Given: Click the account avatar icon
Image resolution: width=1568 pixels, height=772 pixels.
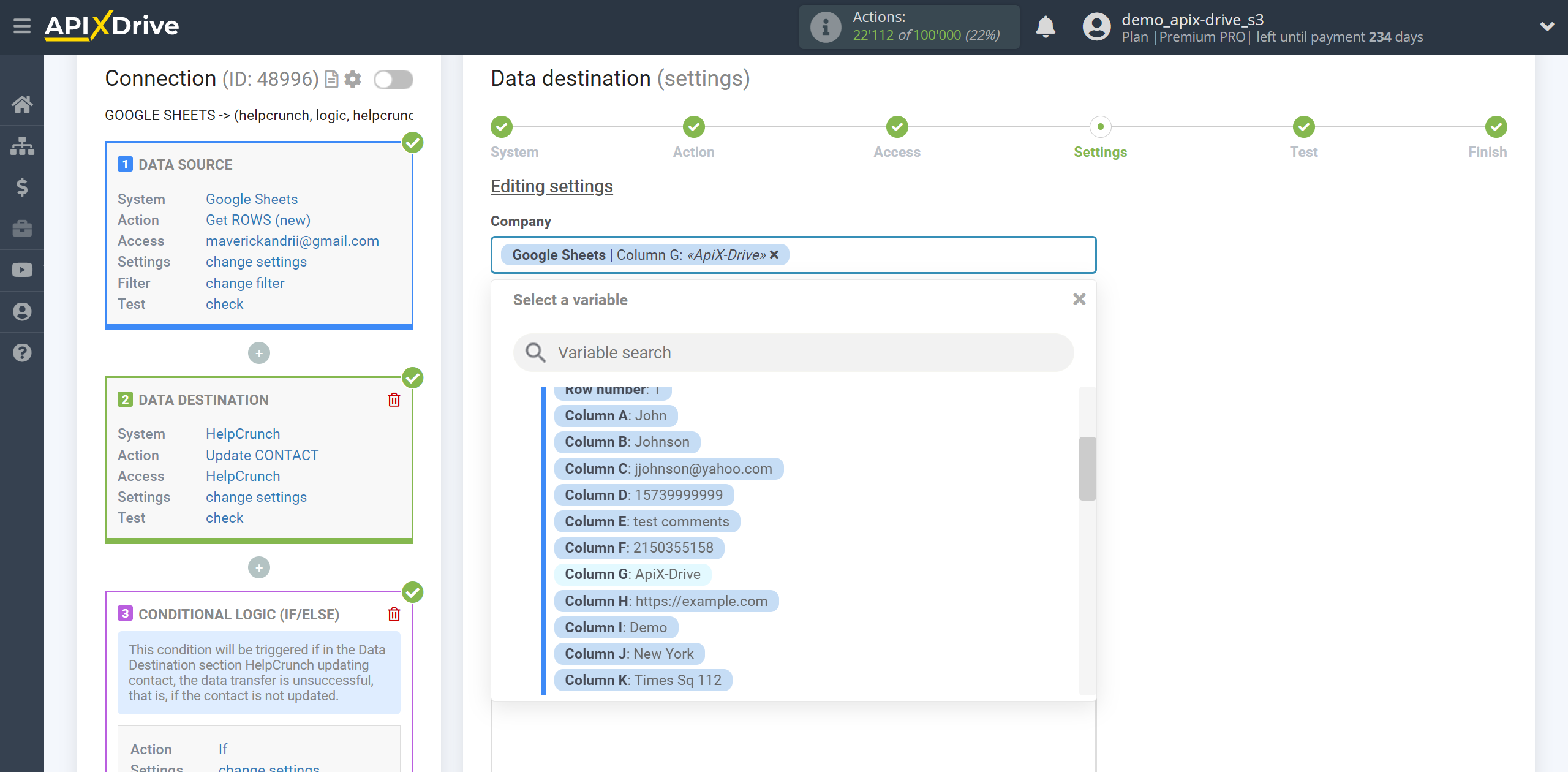Looking at the screenshot, I should point(1096,27).
